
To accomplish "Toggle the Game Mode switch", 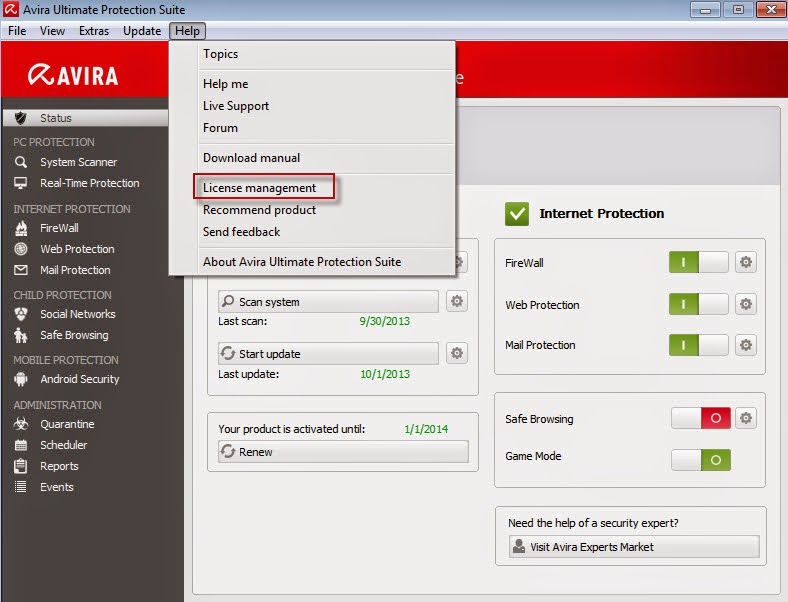I will coord(701,460).
